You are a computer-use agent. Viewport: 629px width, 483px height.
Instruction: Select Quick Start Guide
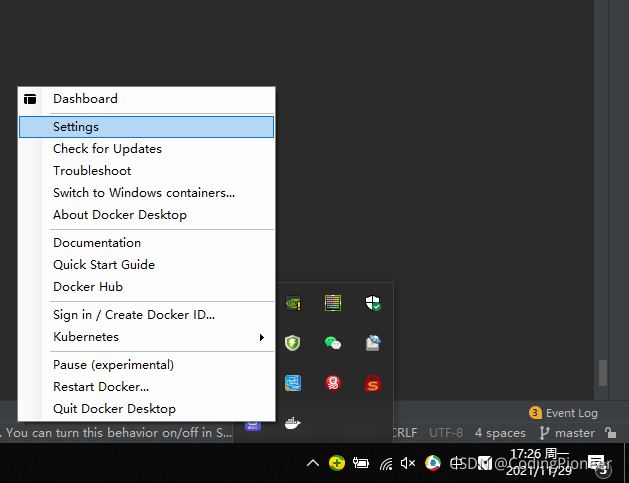[146, 265]
